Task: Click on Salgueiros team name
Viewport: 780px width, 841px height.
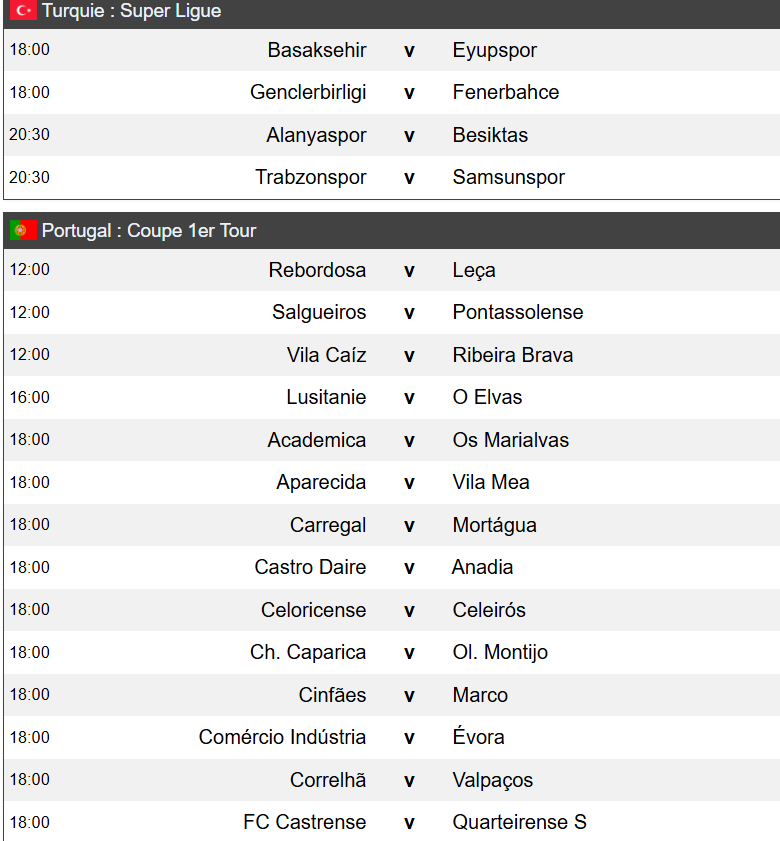Action: pos(319,313)
